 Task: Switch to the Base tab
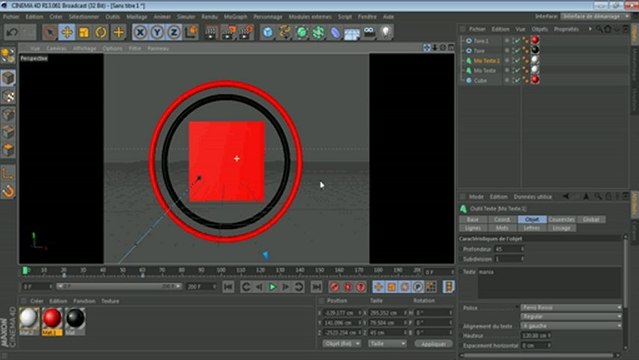click(x=473, y=219)
